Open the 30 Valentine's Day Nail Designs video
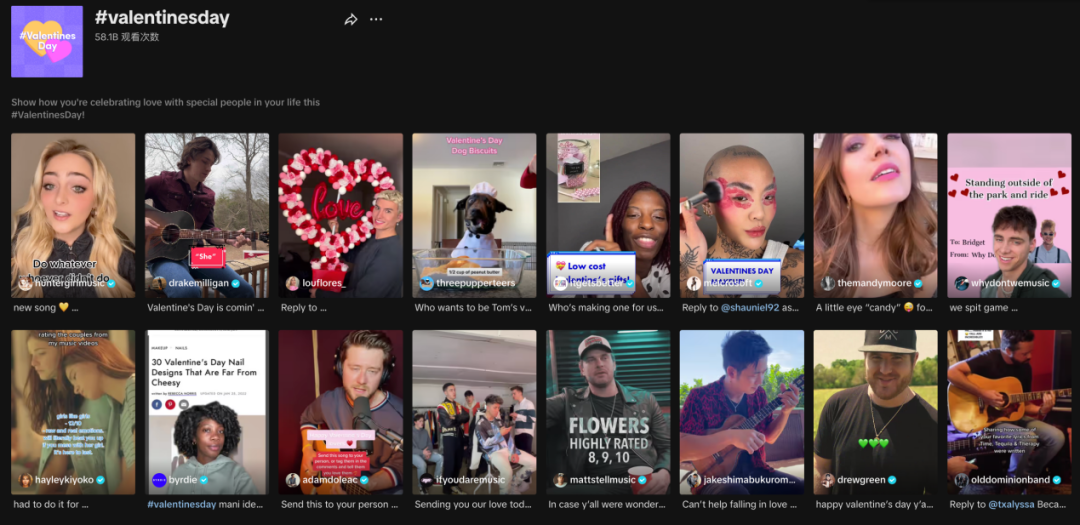Viewport: 1080px width, 525px height. [207, 411]
